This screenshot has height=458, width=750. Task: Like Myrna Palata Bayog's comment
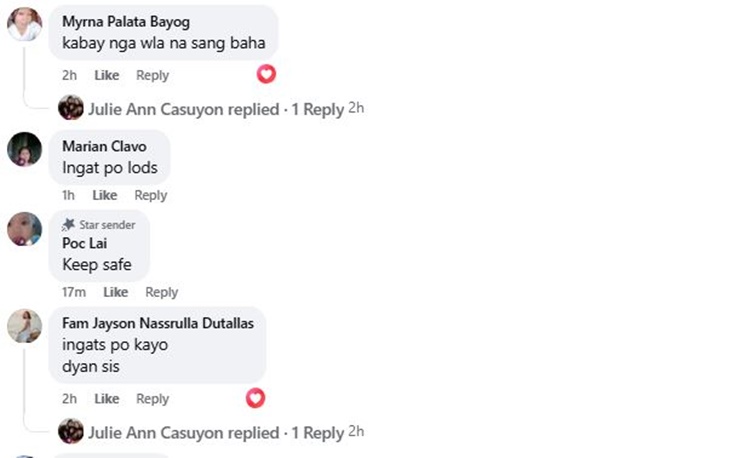pyautogui.click(x=106, y=75)
